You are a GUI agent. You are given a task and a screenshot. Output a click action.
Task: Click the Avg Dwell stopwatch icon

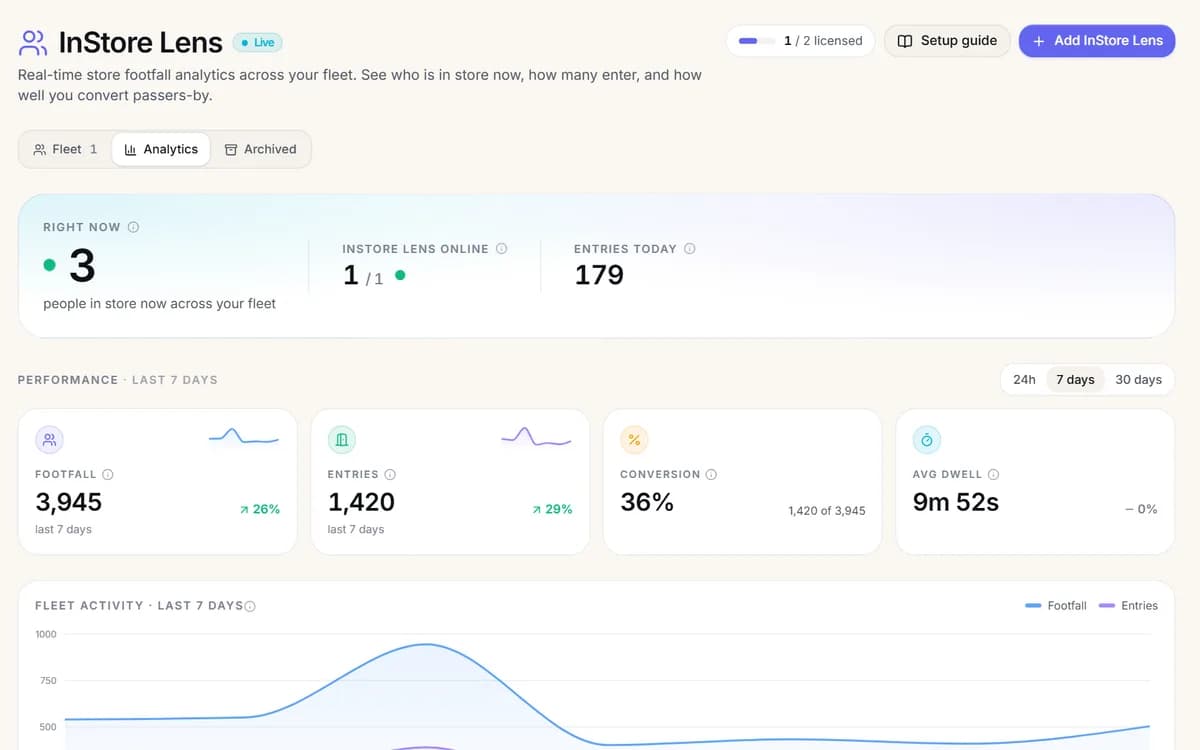[x=927, y=440]
